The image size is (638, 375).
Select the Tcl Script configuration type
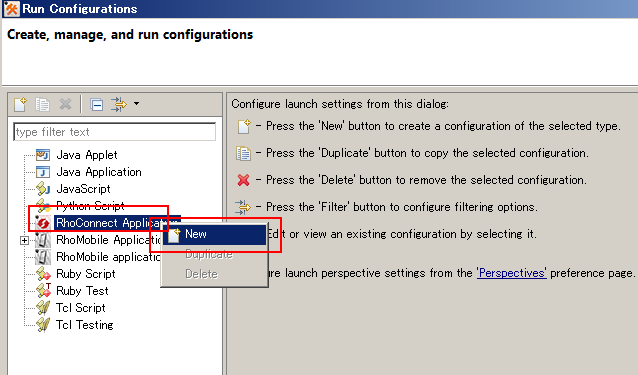(81, 308)
